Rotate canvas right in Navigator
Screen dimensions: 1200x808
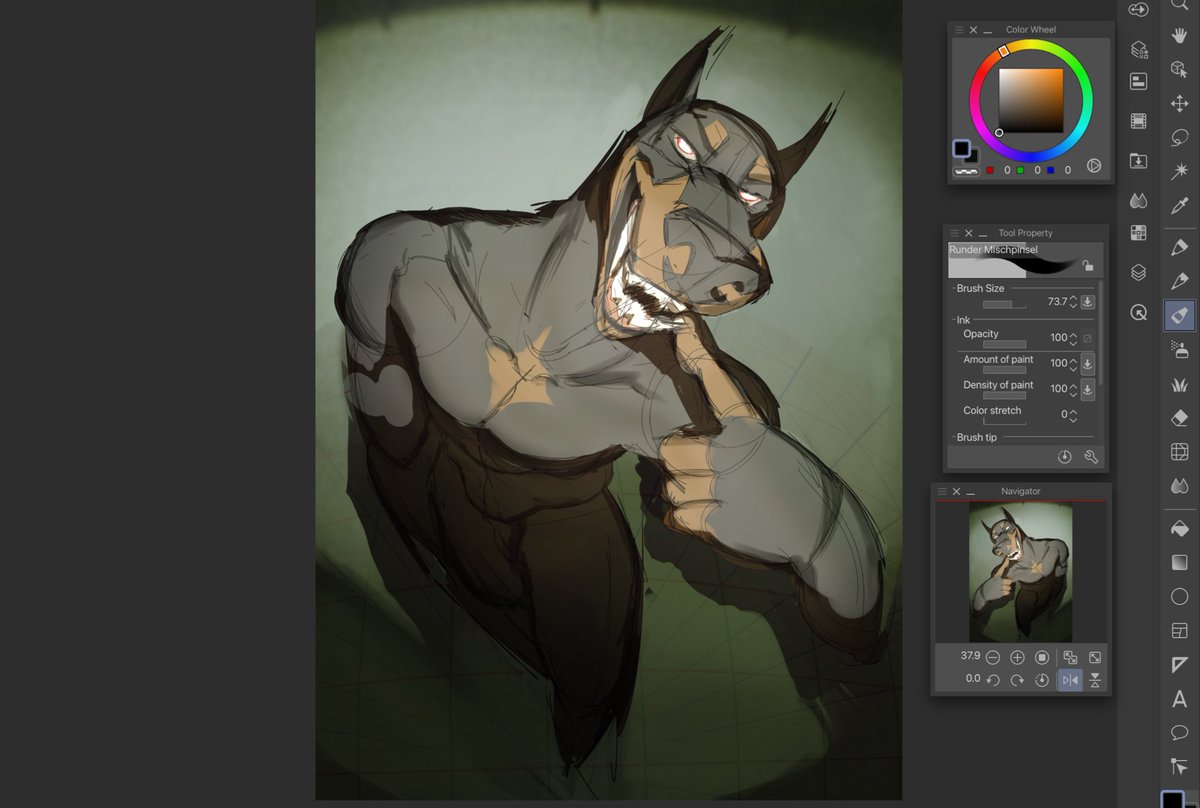pyautogui.click(x=1017, y=680)
